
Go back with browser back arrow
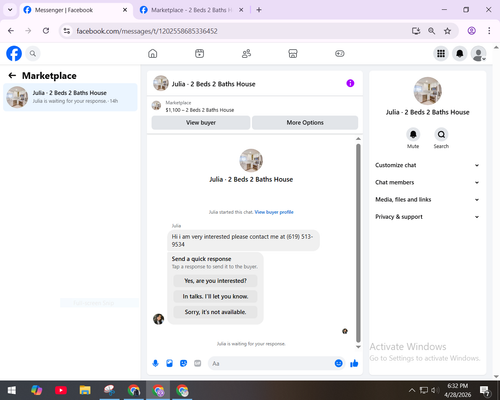click(x=11, y=31)
